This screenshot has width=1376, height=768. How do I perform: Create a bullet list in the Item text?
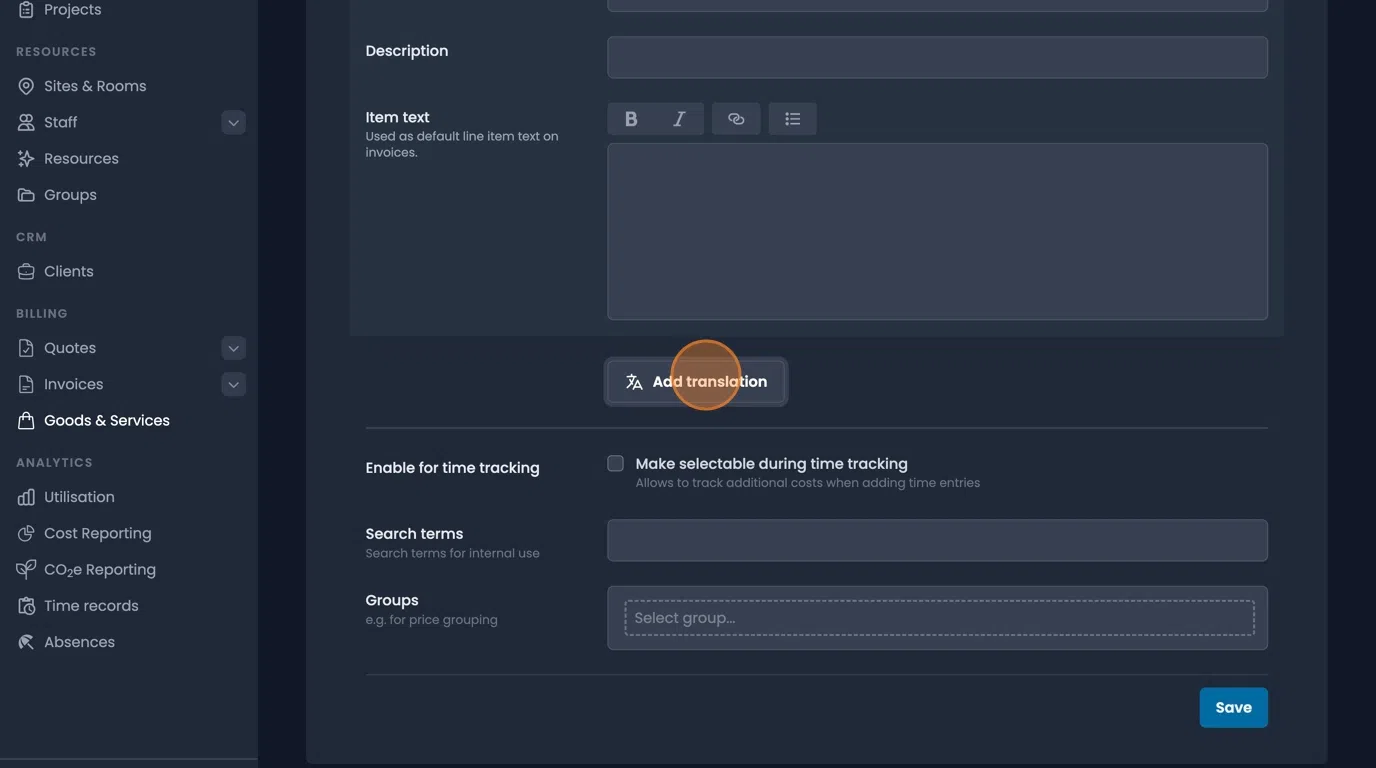click(x=792, y=118)
